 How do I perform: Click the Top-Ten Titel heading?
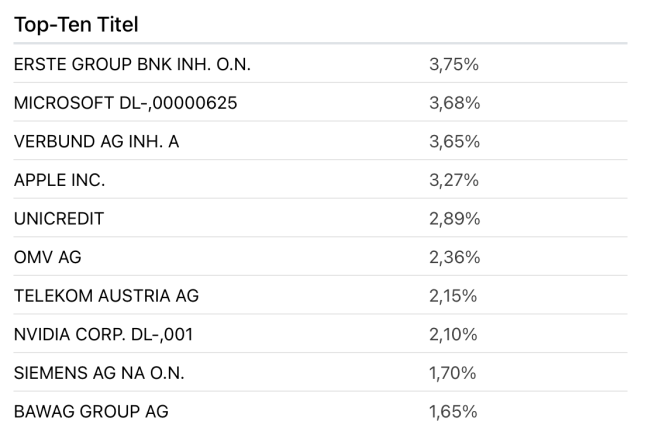click(76, 23)
